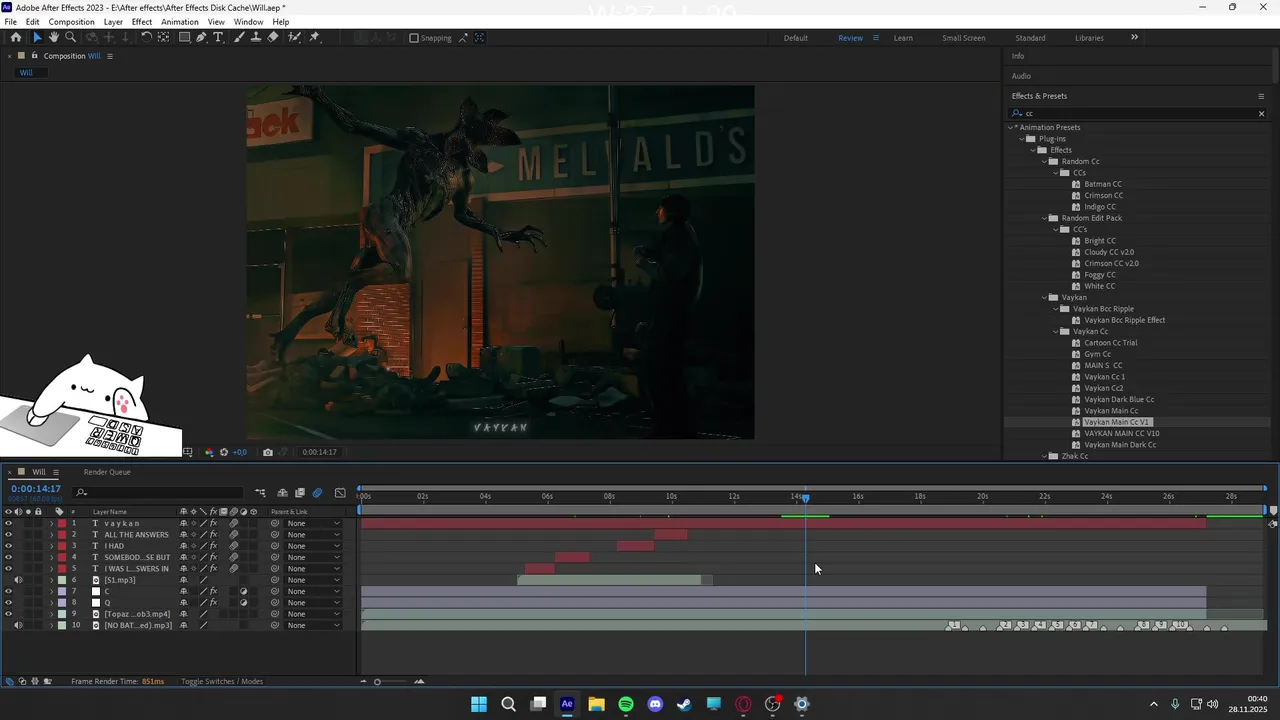
Task: Open composition mini-flowchart icon in timeline
Action: [260, 493]
